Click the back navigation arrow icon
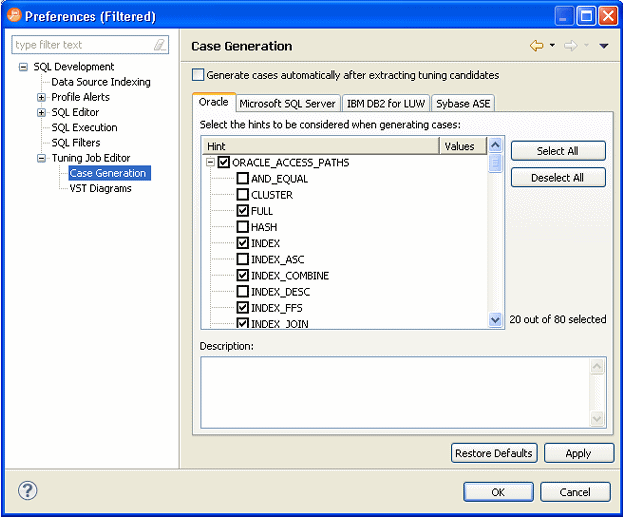 [x=536, y=46]
